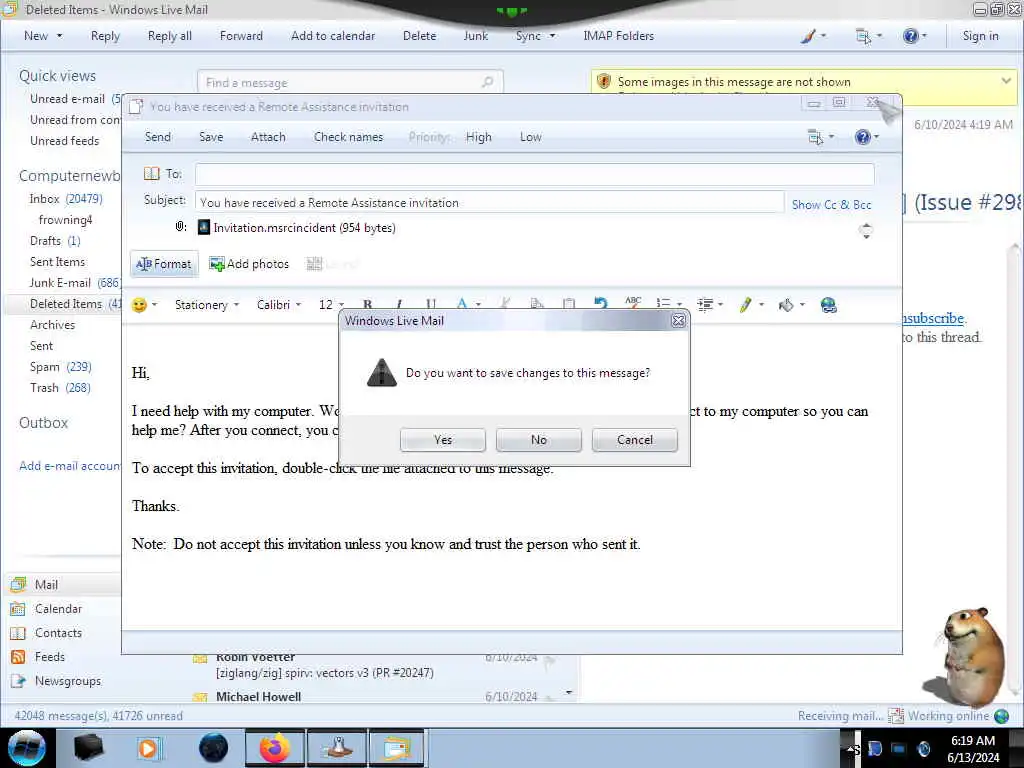The image size is (1024, 768).
Task: Click Add photos in compose window
Action: coord(249,264)
